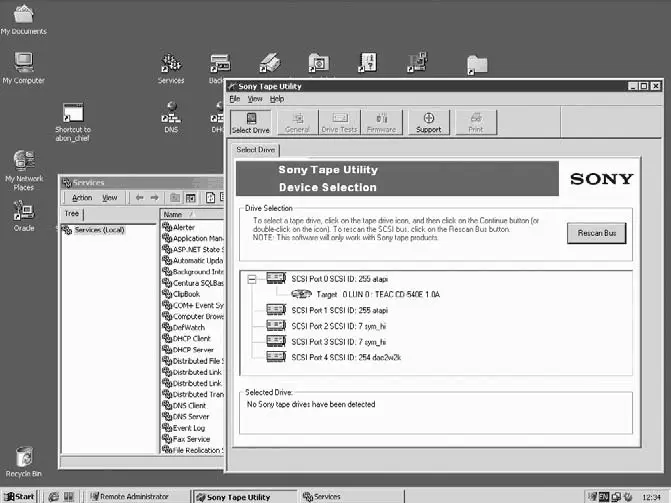671x503 pixels.
Task: Click the Drive Tests toolbar button
Action: click(339, 123)
